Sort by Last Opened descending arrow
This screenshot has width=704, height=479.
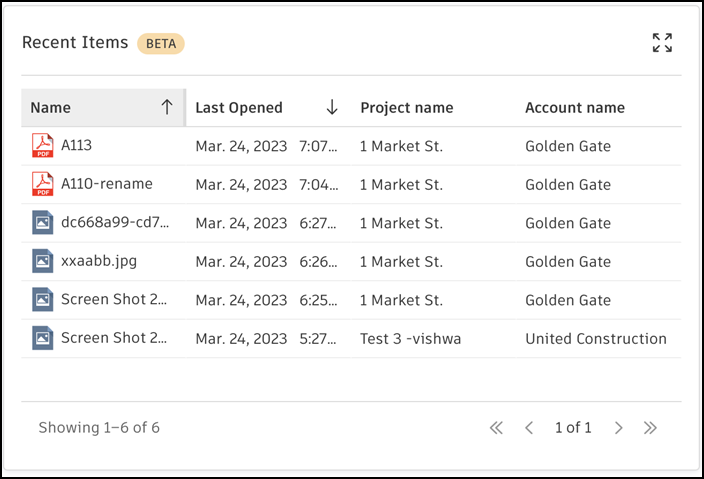click(x=332, y=108)
